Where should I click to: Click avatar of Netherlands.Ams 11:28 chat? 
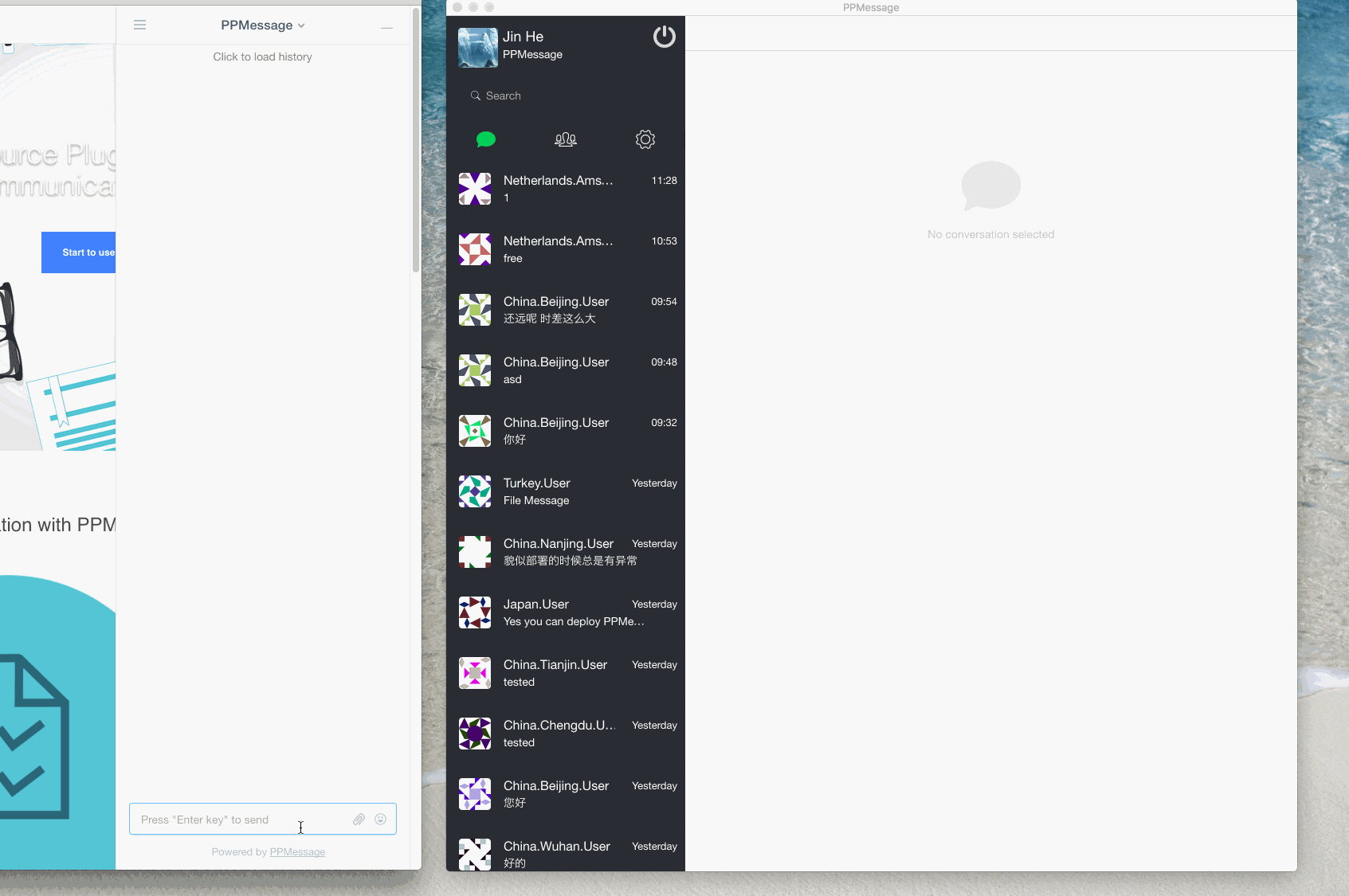[x=475, y=189]
